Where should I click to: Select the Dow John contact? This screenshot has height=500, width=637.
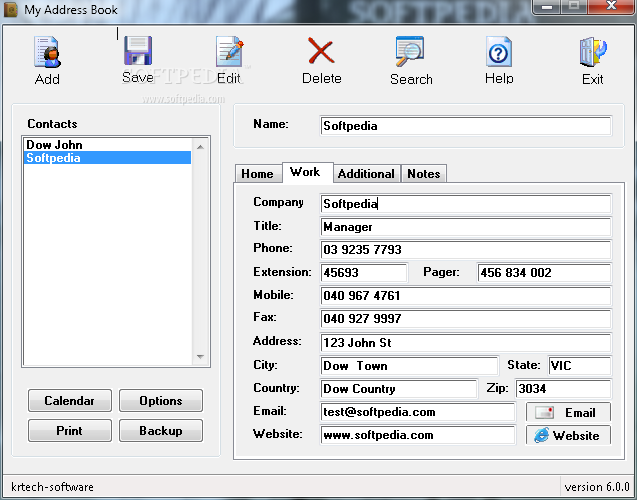coord(107,145)
